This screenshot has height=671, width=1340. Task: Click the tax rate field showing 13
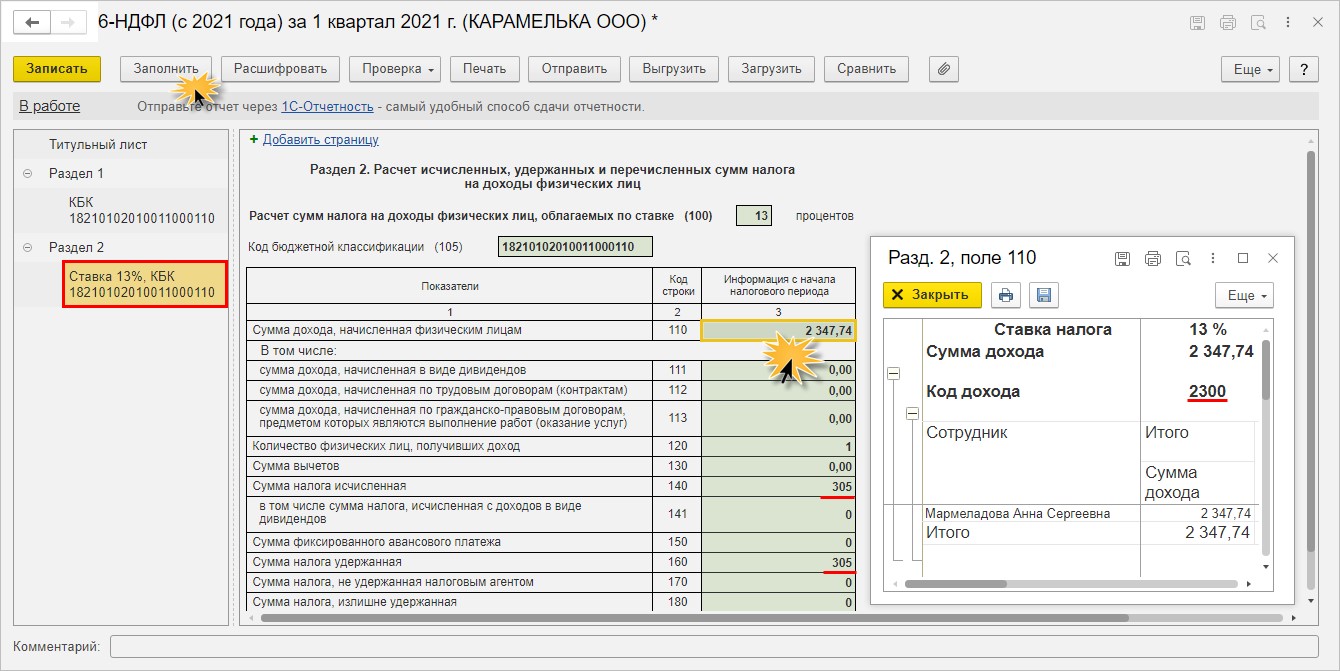tap(754, 216)
